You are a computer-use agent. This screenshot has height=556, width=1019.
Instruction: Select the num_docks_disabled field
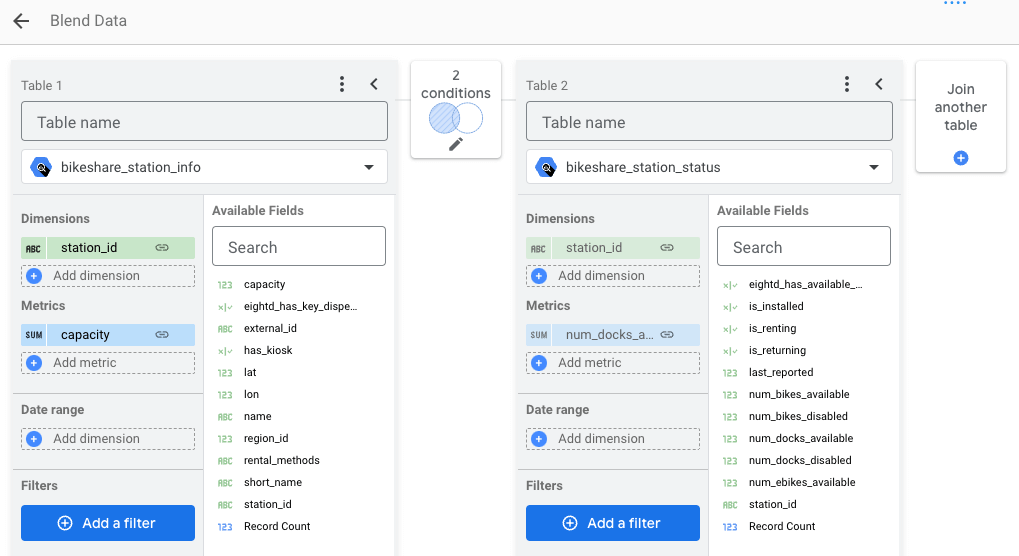(x=800, y=461)
